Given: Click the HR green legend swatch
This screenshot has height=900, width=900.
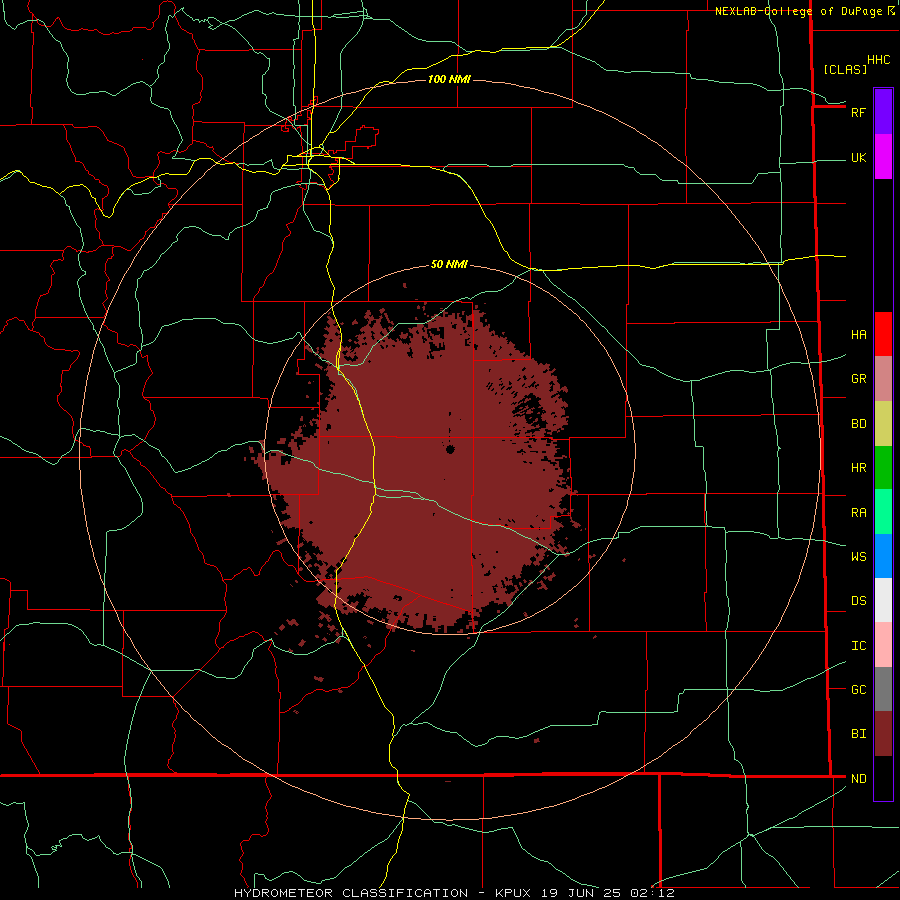Looking at the screenshot, I should point(883,467).
